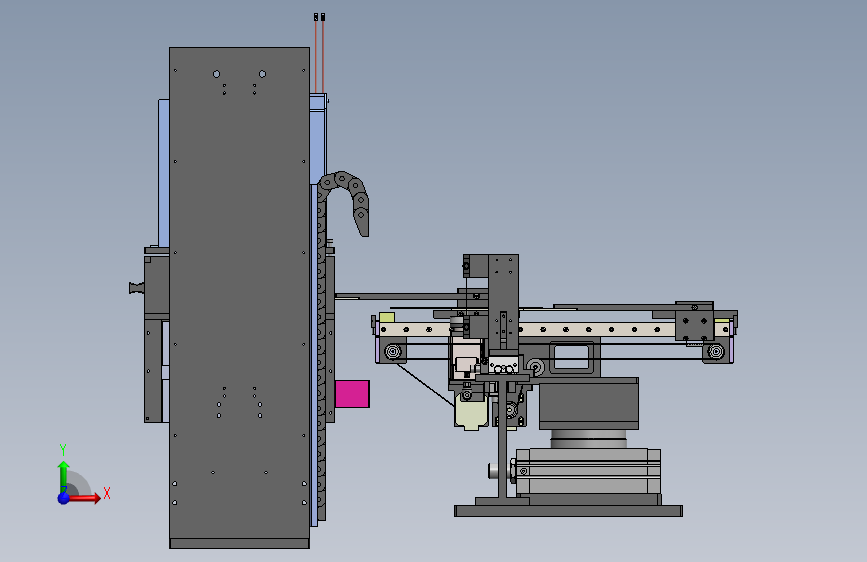Select the pale green component under the carriage

[x=471, y=412]
